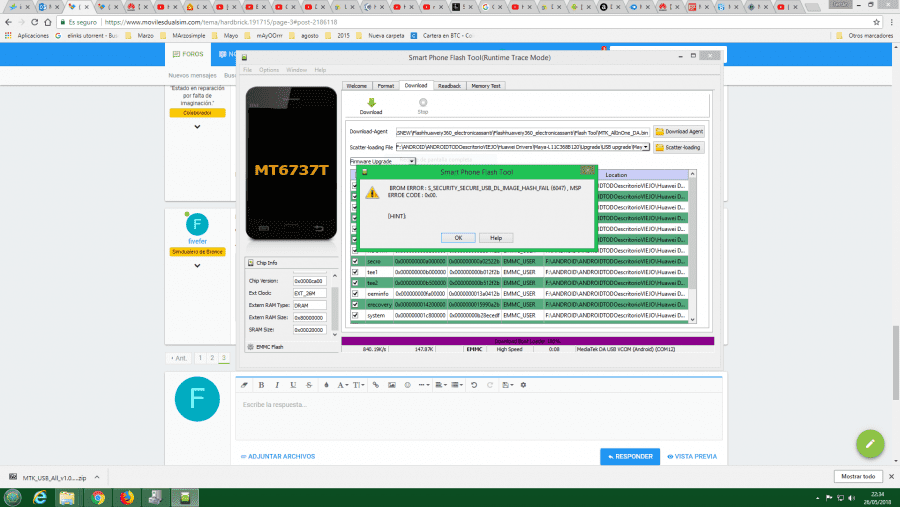Click the Chip Info panel scrollbar

coord(335,304)
